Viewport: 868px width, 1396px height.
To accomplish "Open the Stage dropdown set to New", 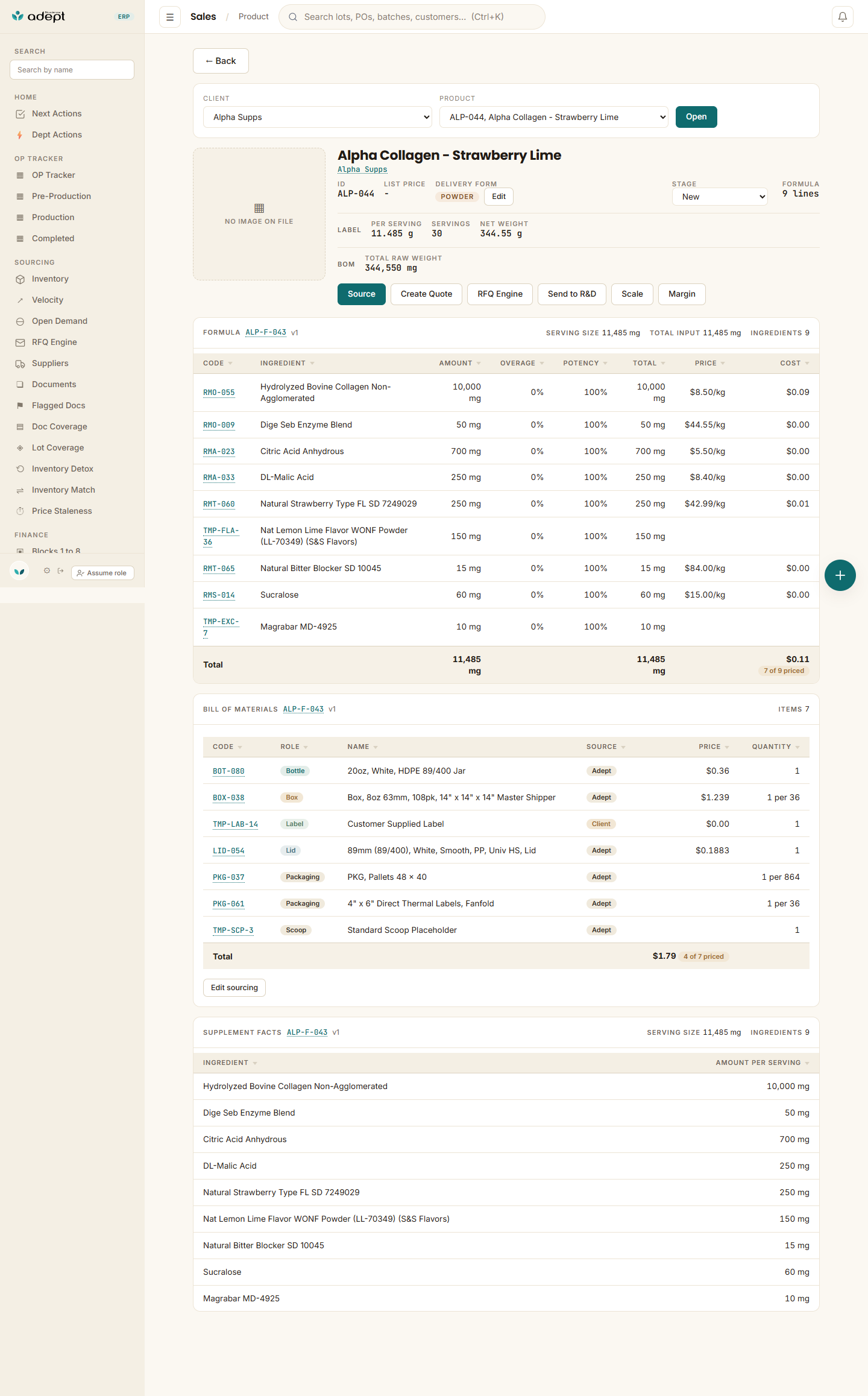I will (x=720, y=197).
